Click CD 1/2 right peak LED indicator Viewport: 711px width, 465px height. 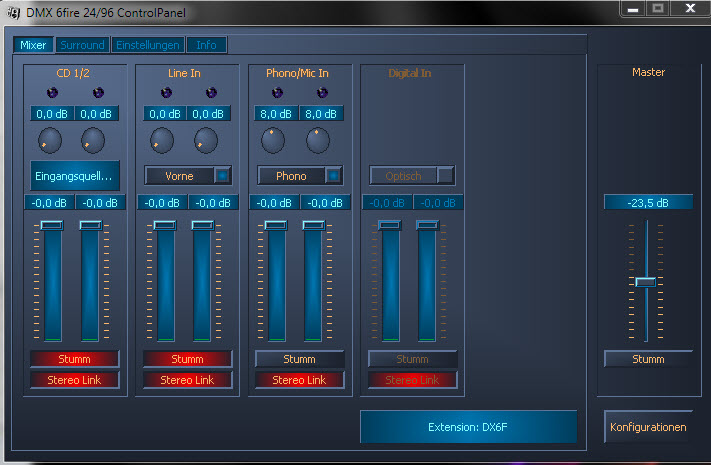click(x=98, y=93)
